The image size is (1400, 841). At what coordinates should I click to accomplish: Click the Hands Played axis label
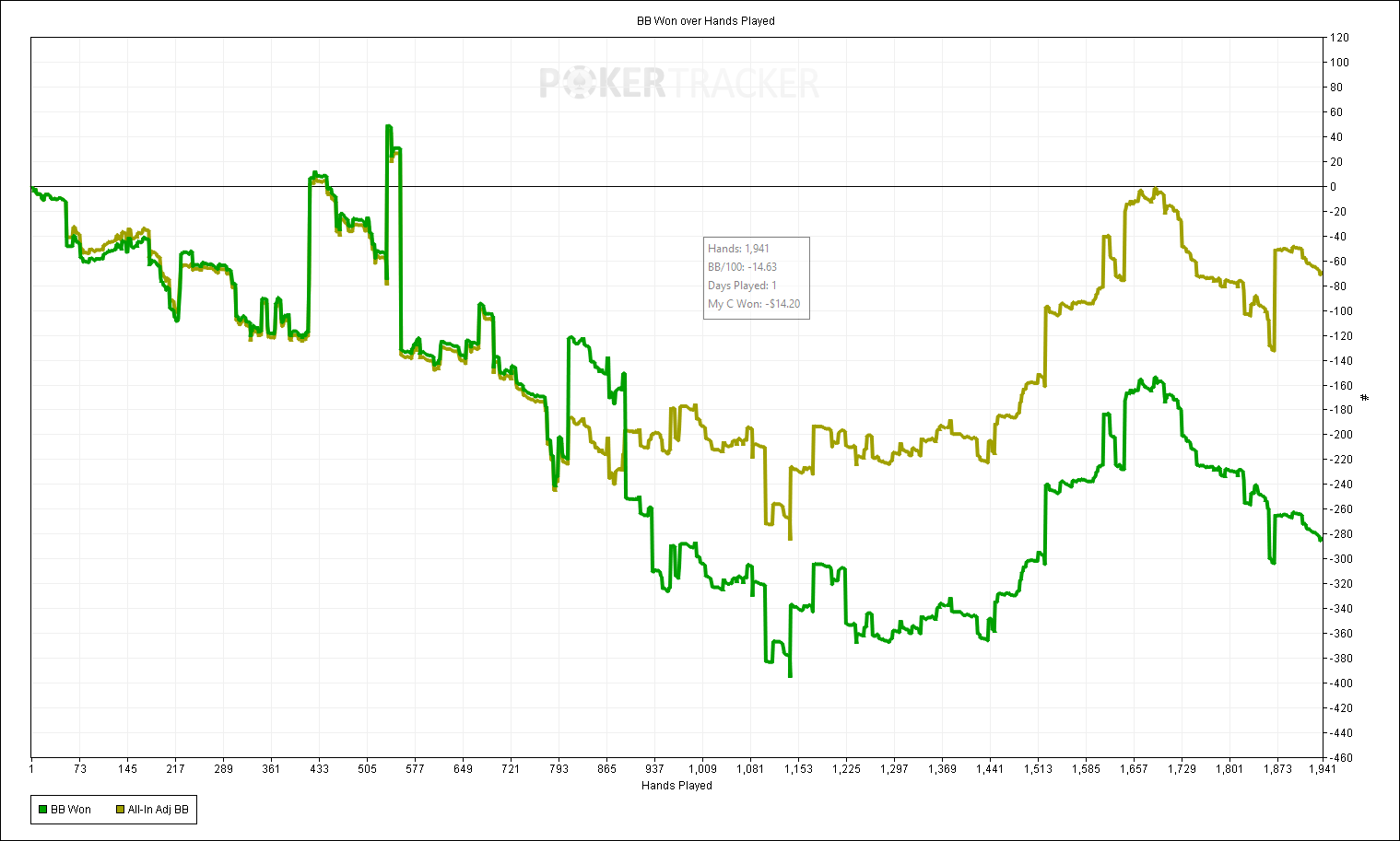(676, 786)
